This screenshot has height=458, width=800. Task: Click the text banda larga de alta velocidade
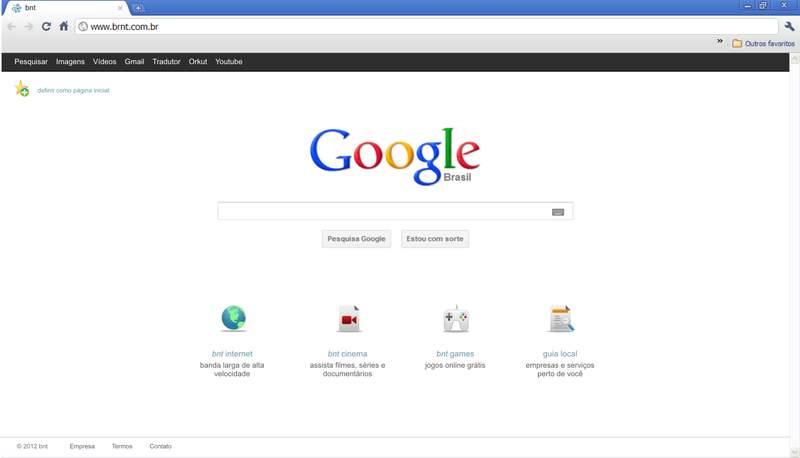click(232, 369)
